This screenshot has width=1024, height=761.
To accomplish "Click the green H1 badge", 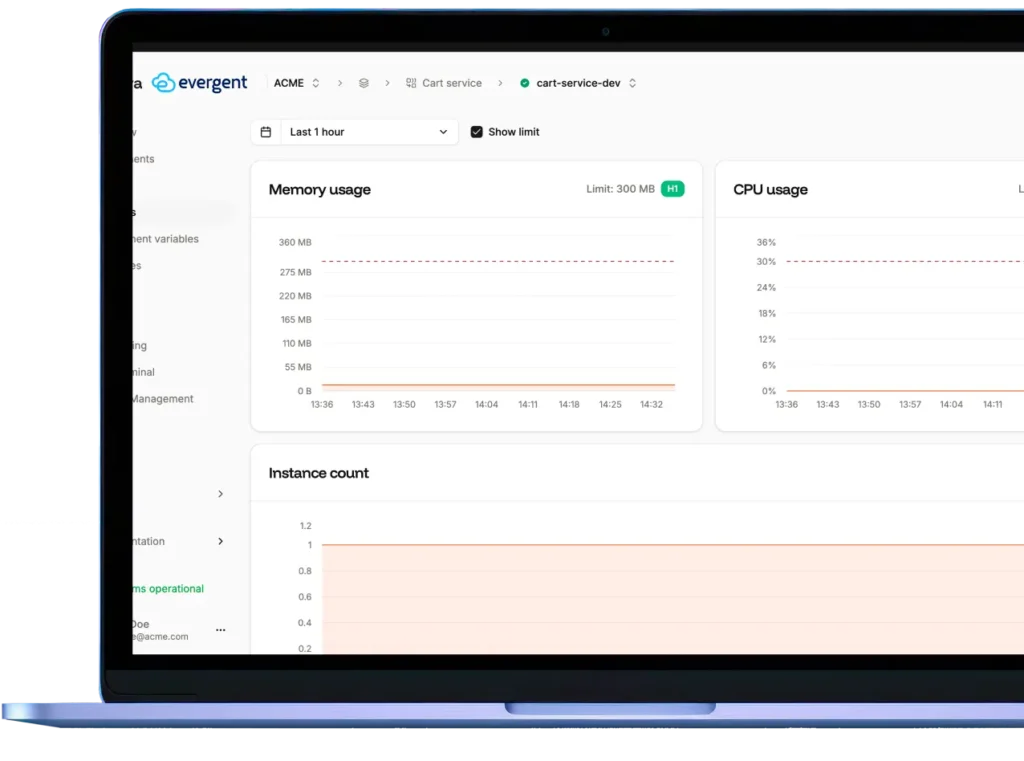I will 673,189.
